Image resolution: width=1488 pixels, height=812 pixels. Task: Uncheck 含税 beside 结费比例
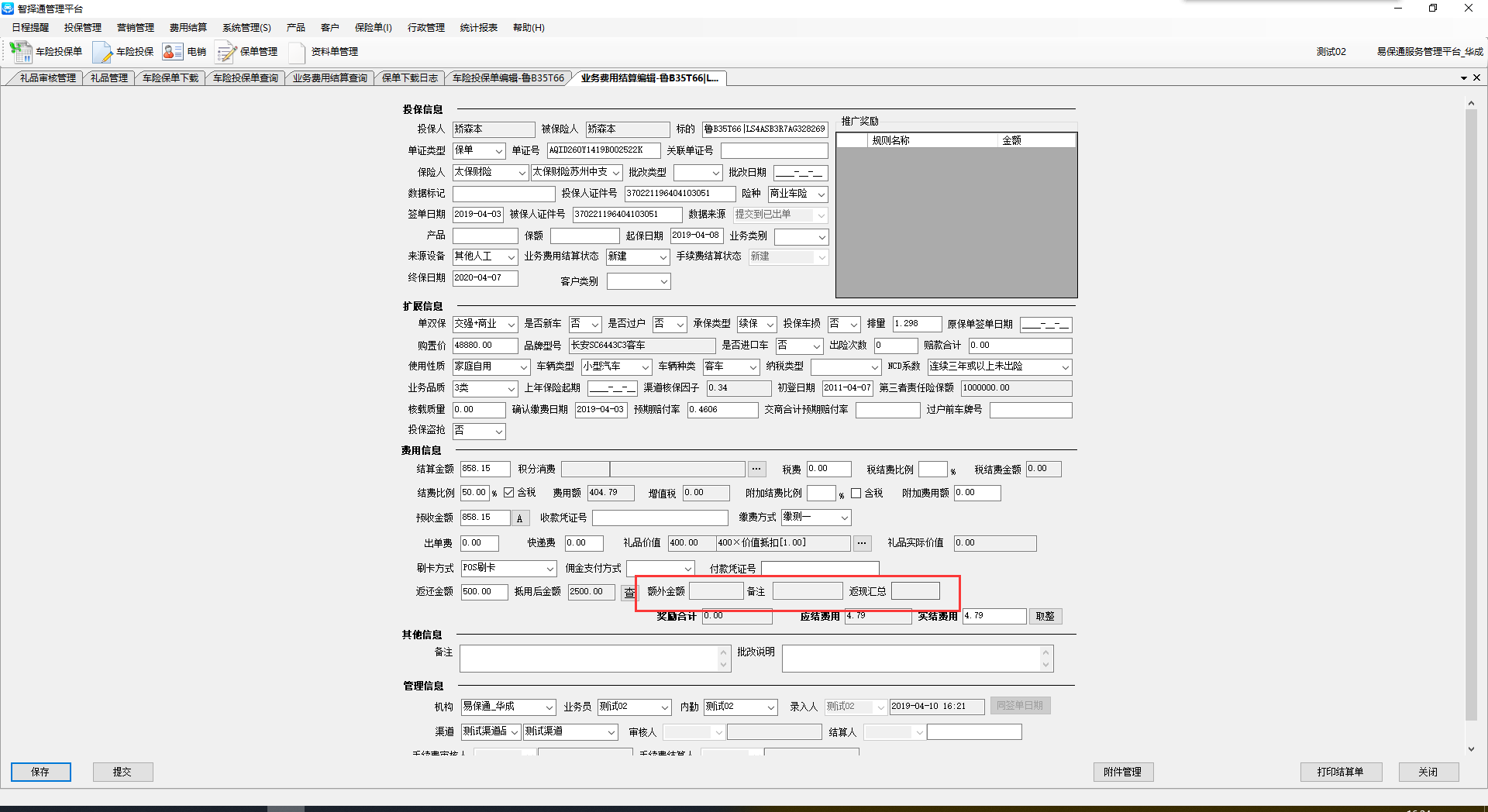pos(509,493)
